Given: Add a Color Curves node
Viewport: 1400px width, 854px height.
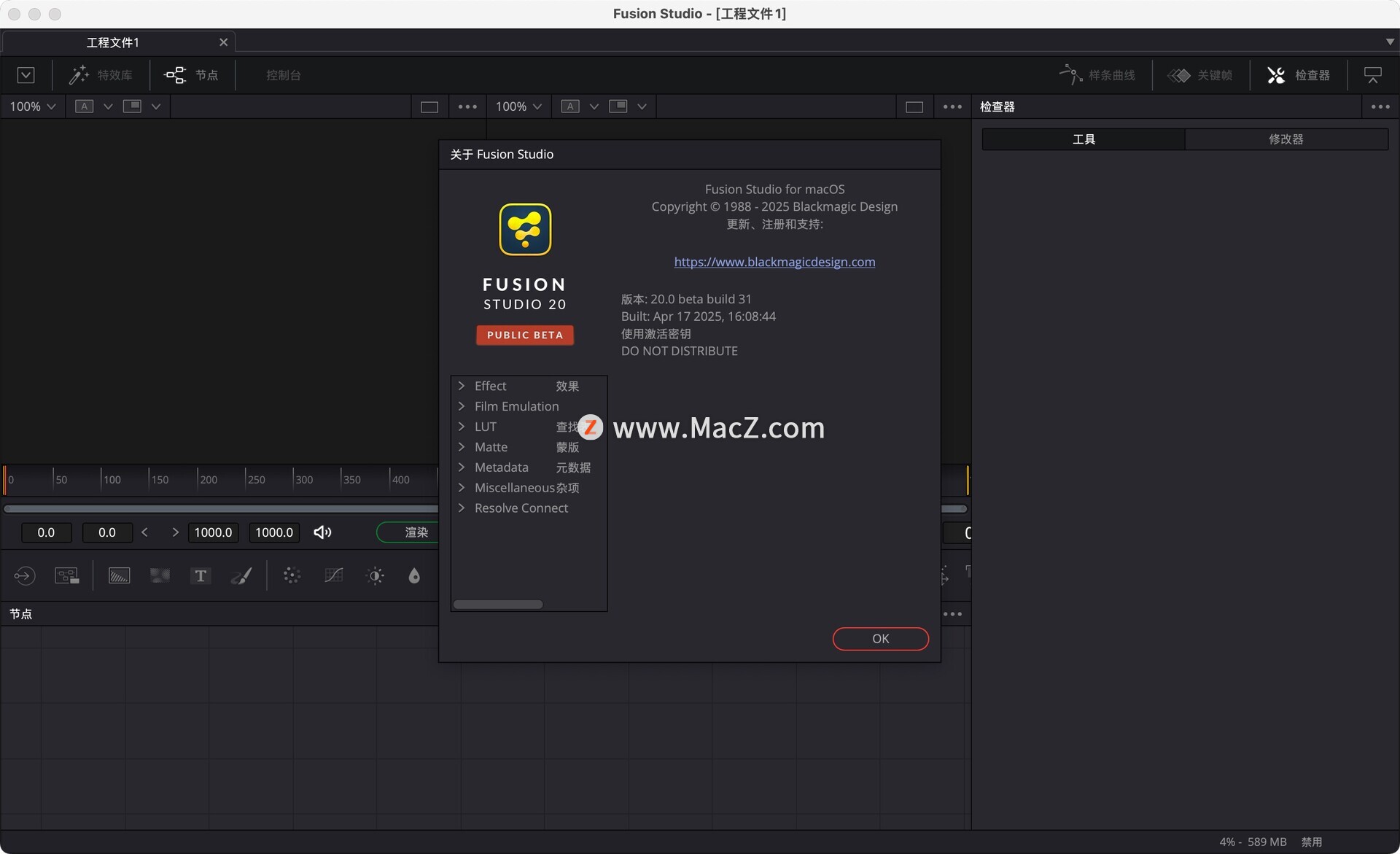Looking at the screenshot, I should (333, 575).
